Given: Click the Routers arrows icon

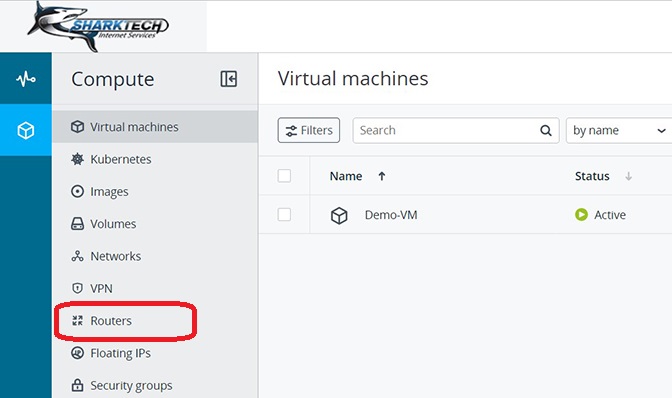Looking at the screenshot, I should point(77,320).
